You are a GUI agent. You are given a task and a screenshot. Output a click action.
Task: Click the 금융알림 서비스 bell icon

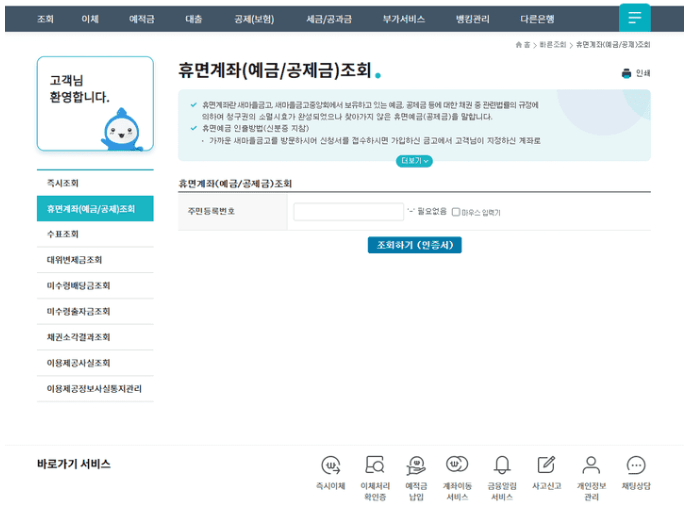coord(502,465)
